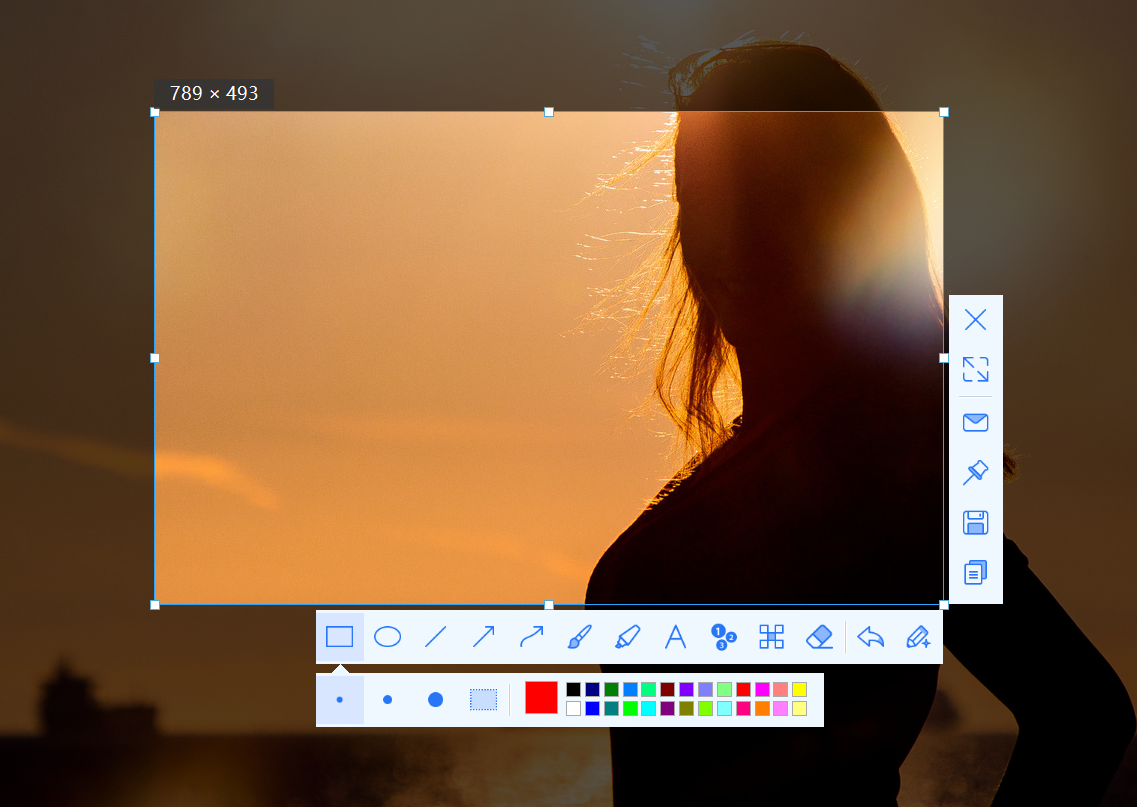Select the Text annotation tool
Image resolution: width=1137 pixels, height=807 pixels.
(x=675, y=637)
